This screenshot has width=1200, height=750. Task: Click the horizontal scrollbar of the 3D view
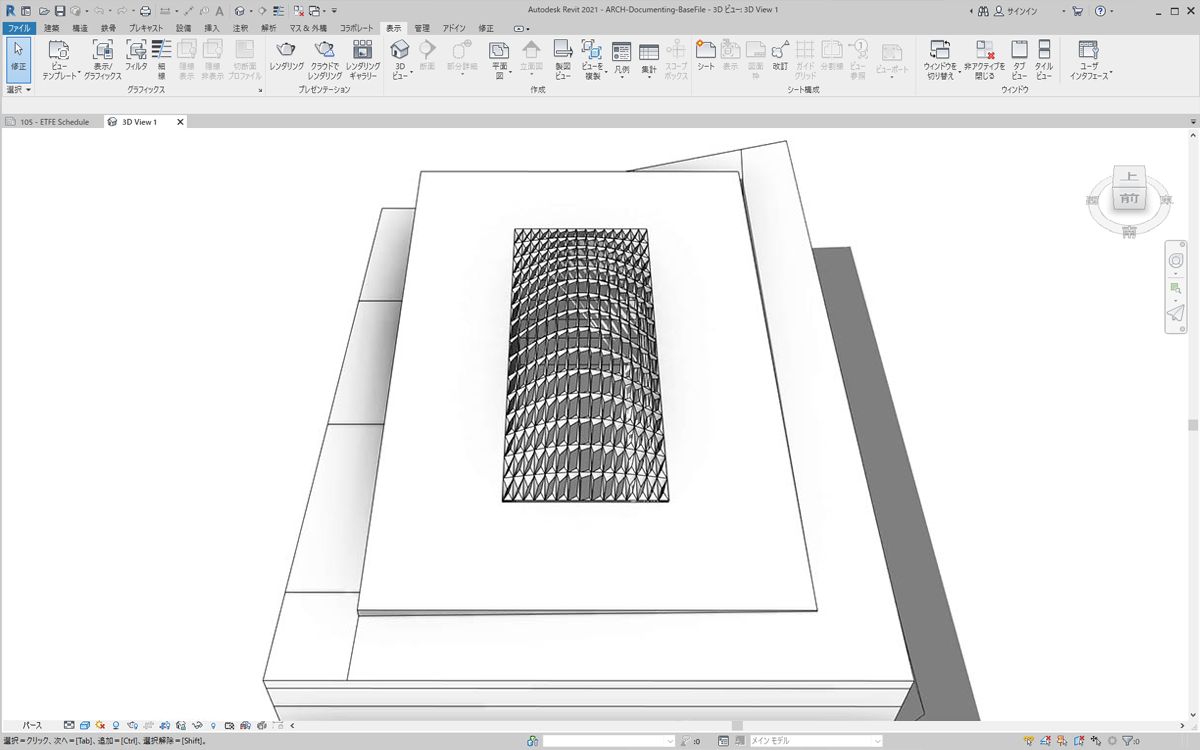pos(738,725)
